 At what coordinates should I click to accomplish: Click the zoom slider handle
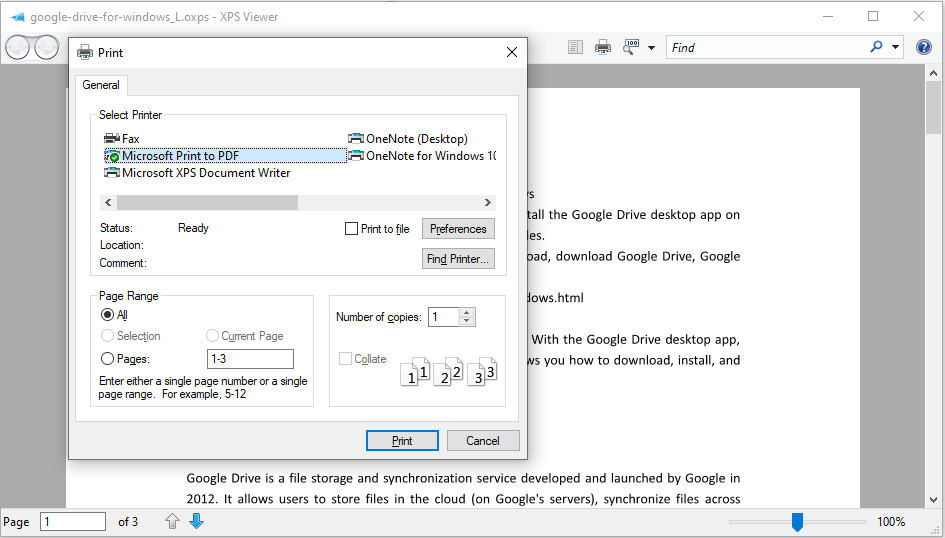pyautogui.click(x=797, y=522)
